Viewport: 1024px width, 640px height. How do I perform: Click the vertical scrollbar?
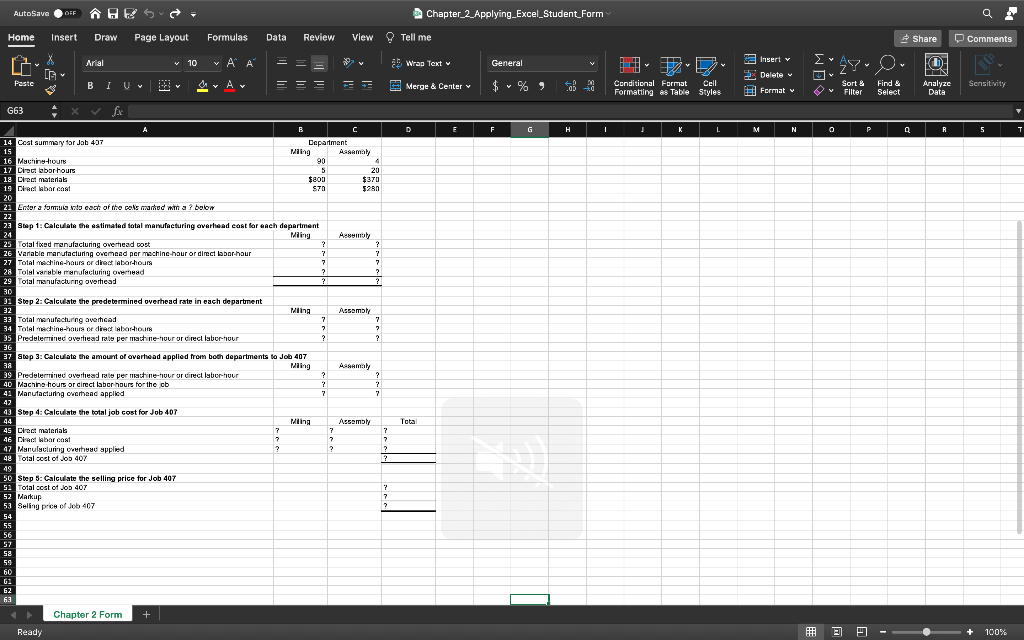(x=1019, y=377)
